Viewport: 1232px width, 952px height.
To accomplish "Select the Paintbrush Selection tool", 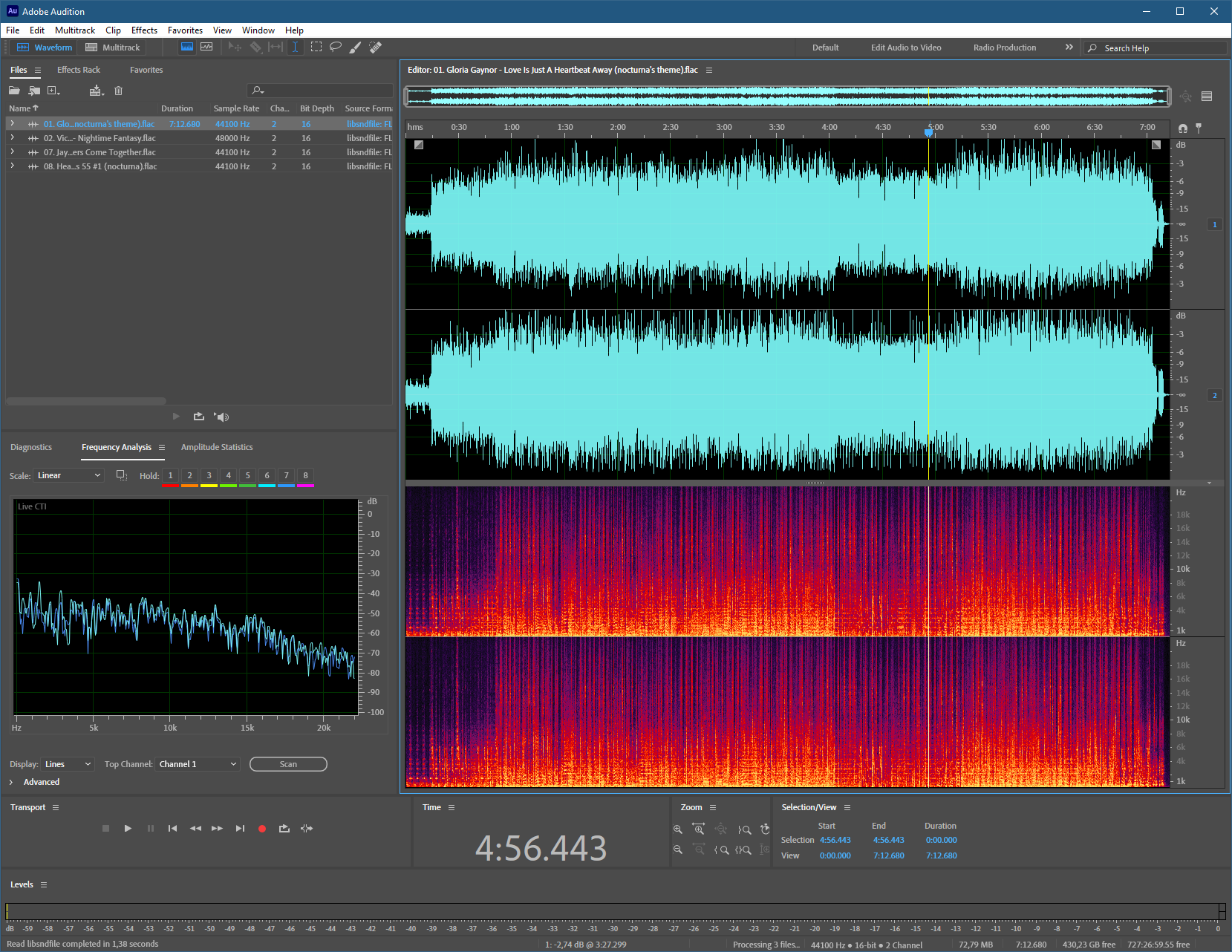I will [356, 47].
